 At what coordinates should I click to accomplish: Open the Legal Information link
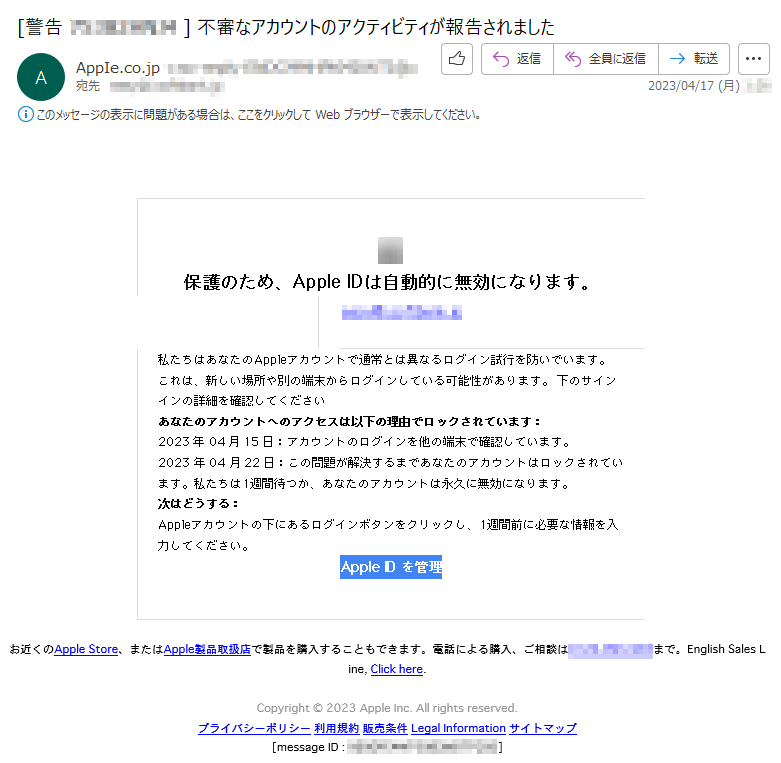458,728
